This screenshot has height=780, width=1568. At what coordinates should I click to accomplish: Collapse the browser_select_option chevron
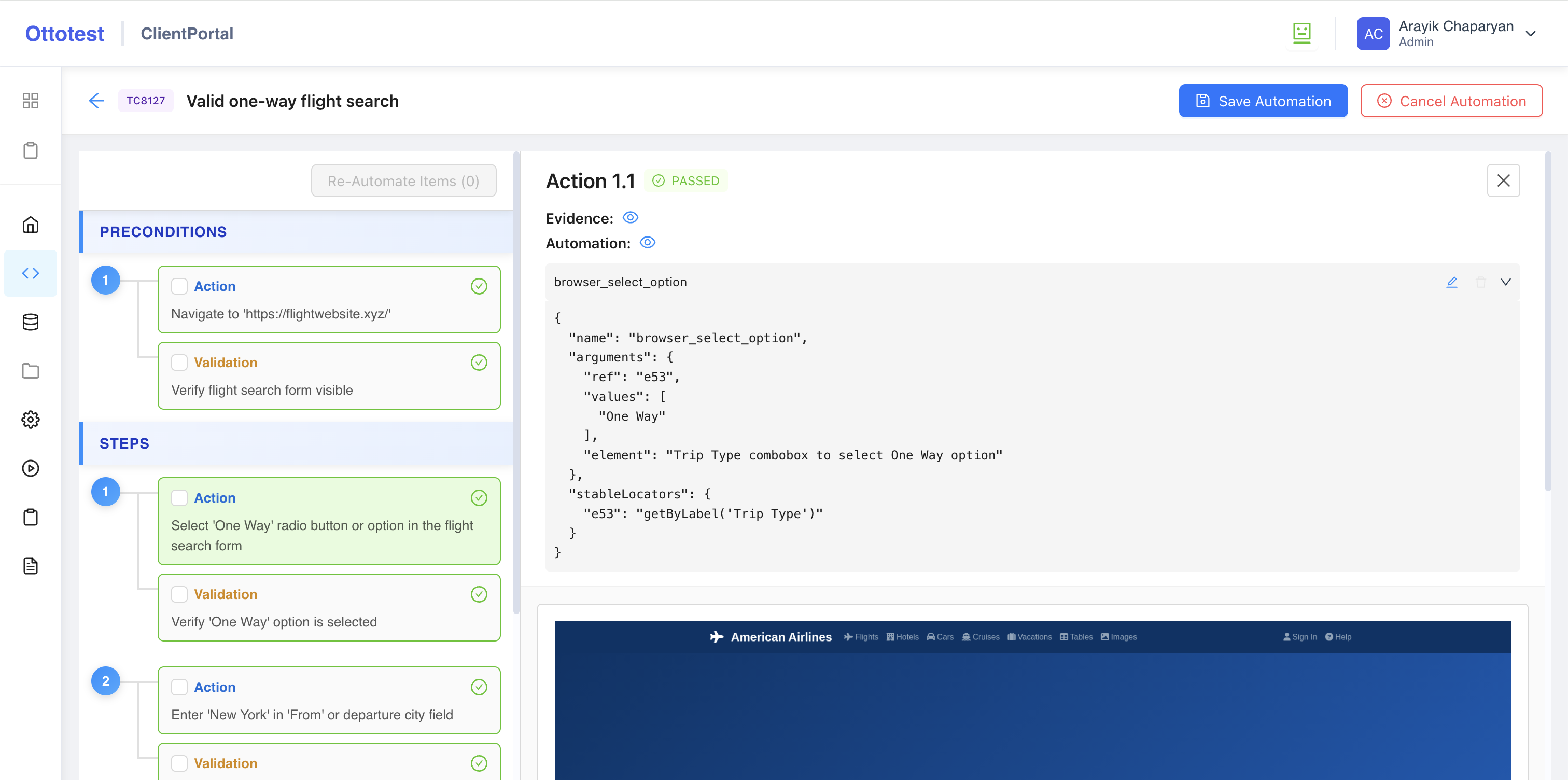point(1505,282)
